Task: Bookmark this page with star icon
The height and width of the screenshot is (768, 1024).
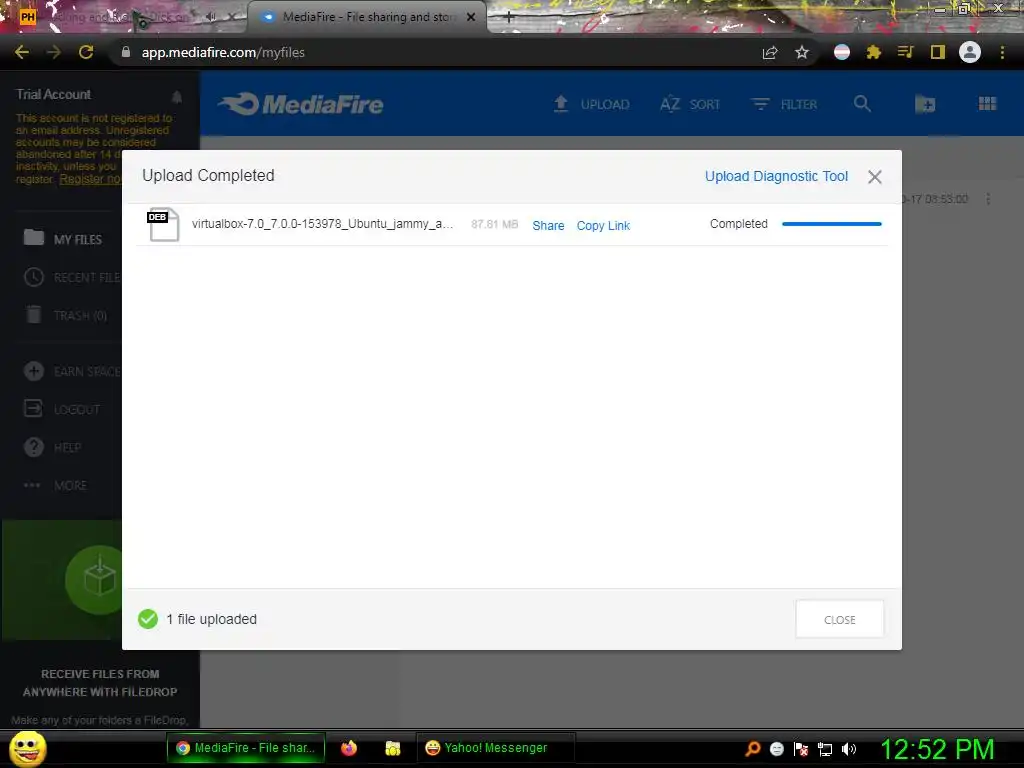Action: coord(802,52)
